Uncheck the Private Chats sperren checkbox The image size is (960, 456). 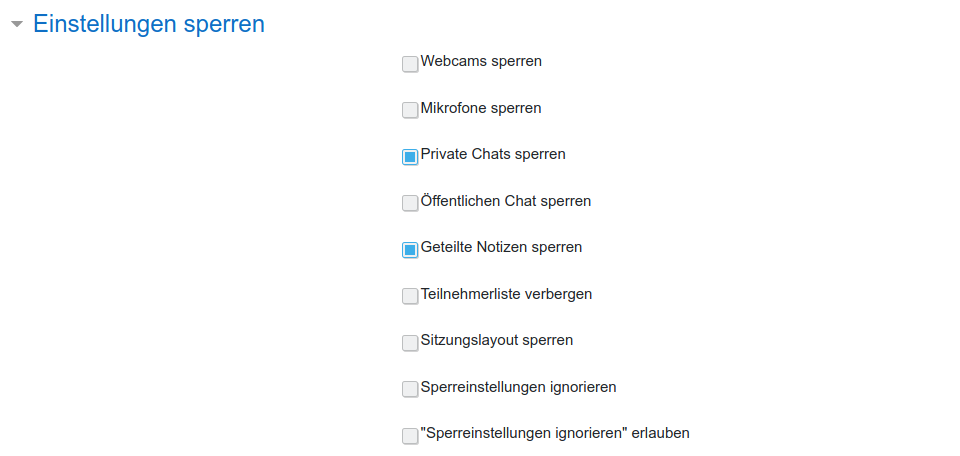[x=410, y=157]
